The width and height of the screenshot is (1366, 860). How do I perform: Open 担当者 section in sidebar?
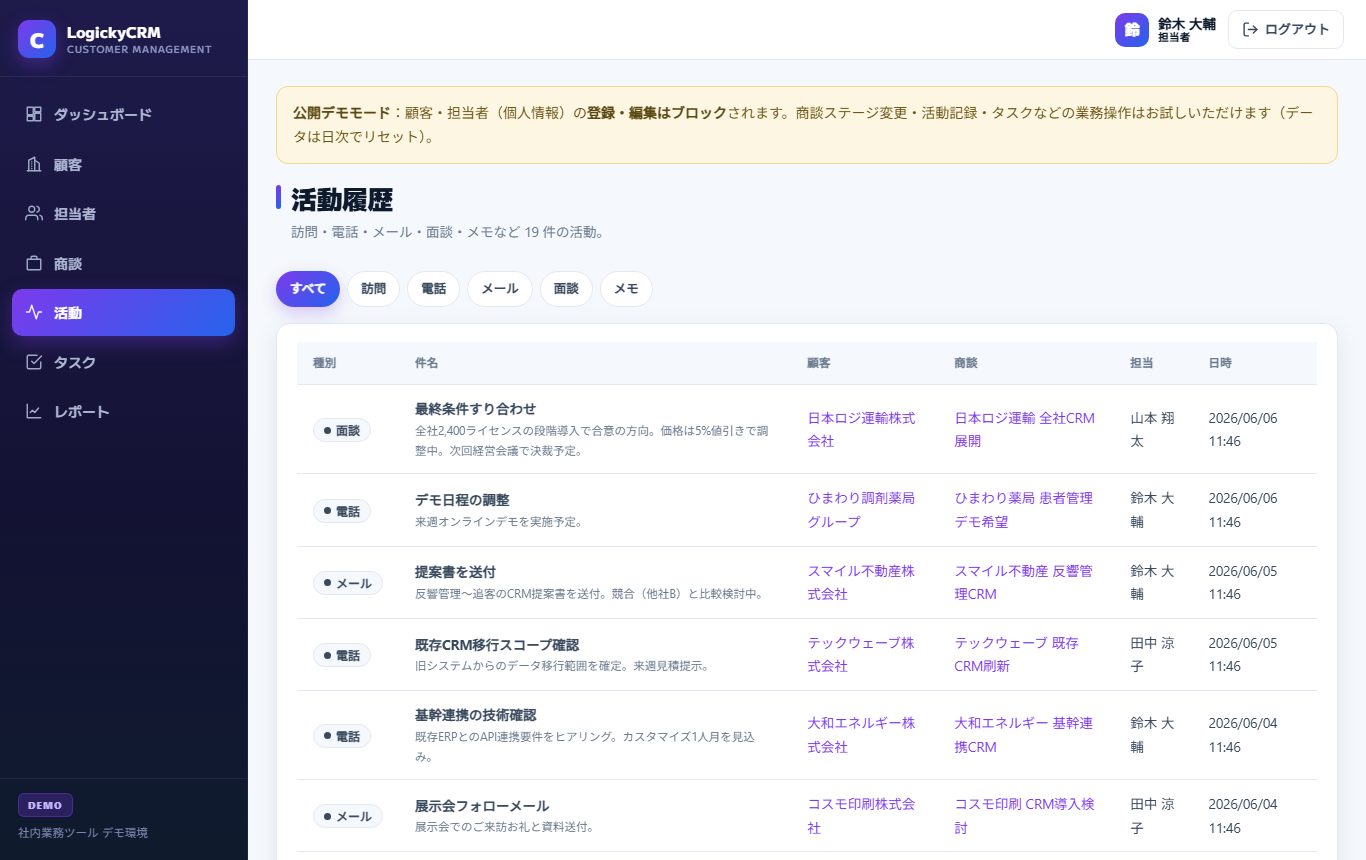coord(123,213)
